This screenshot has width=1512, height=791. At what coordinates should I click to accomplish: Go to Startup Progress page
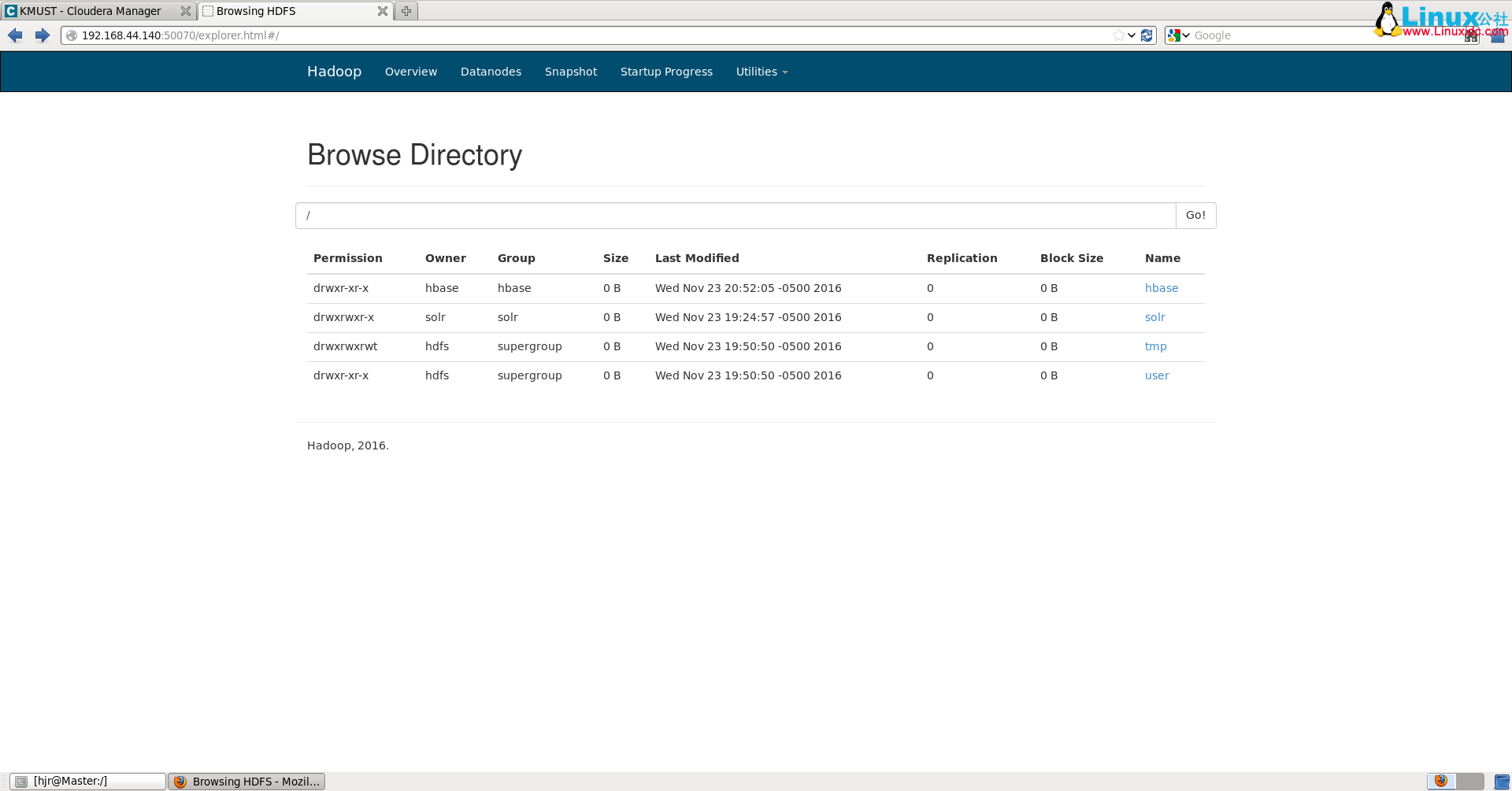[666, 72]
